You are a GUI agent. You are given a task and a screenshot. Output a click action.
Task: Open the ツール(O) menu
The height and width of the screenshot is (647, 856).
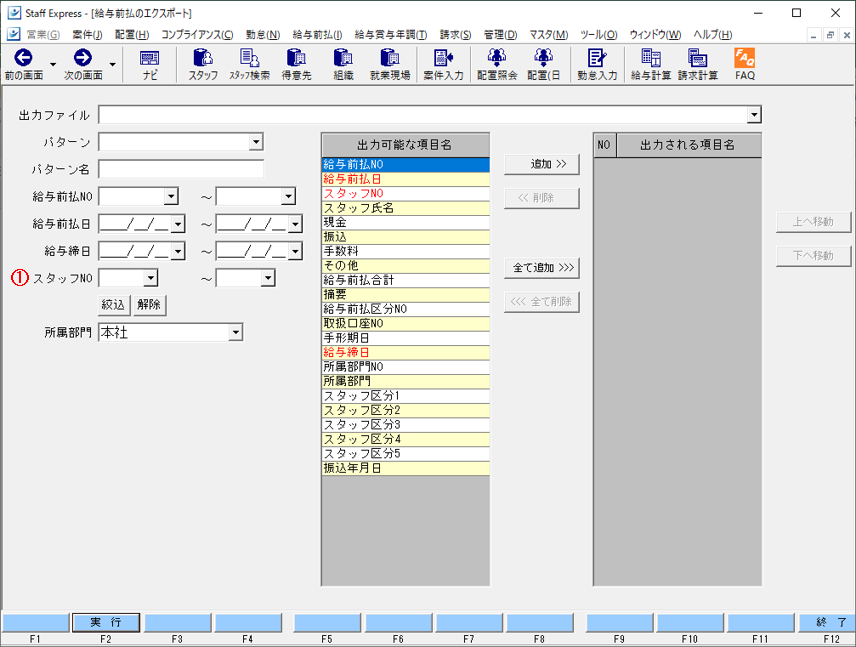coord(598,34)
